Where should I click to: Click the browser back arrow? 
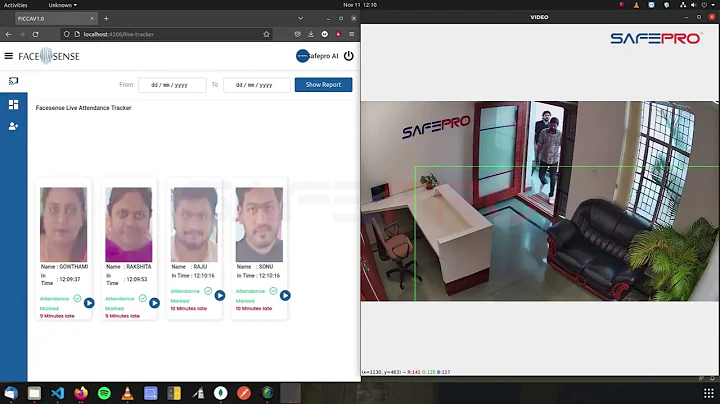click(x=8, y=34)
